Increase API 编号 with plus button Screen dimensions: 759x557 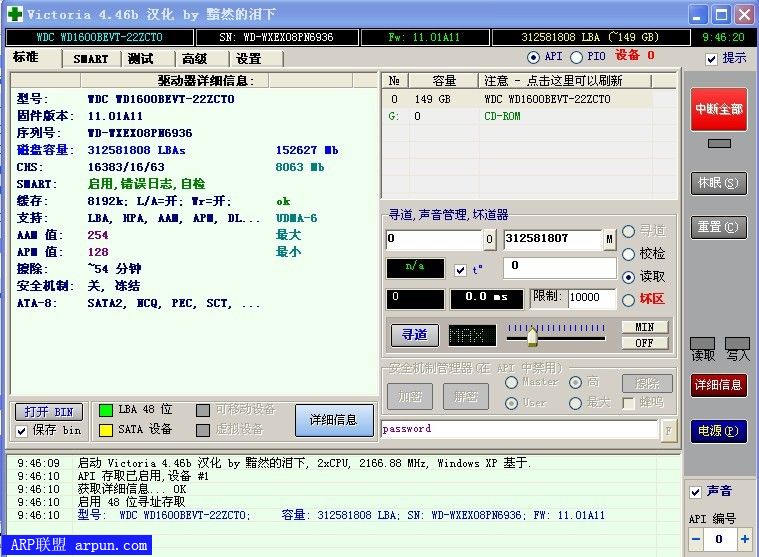point(744,539)
